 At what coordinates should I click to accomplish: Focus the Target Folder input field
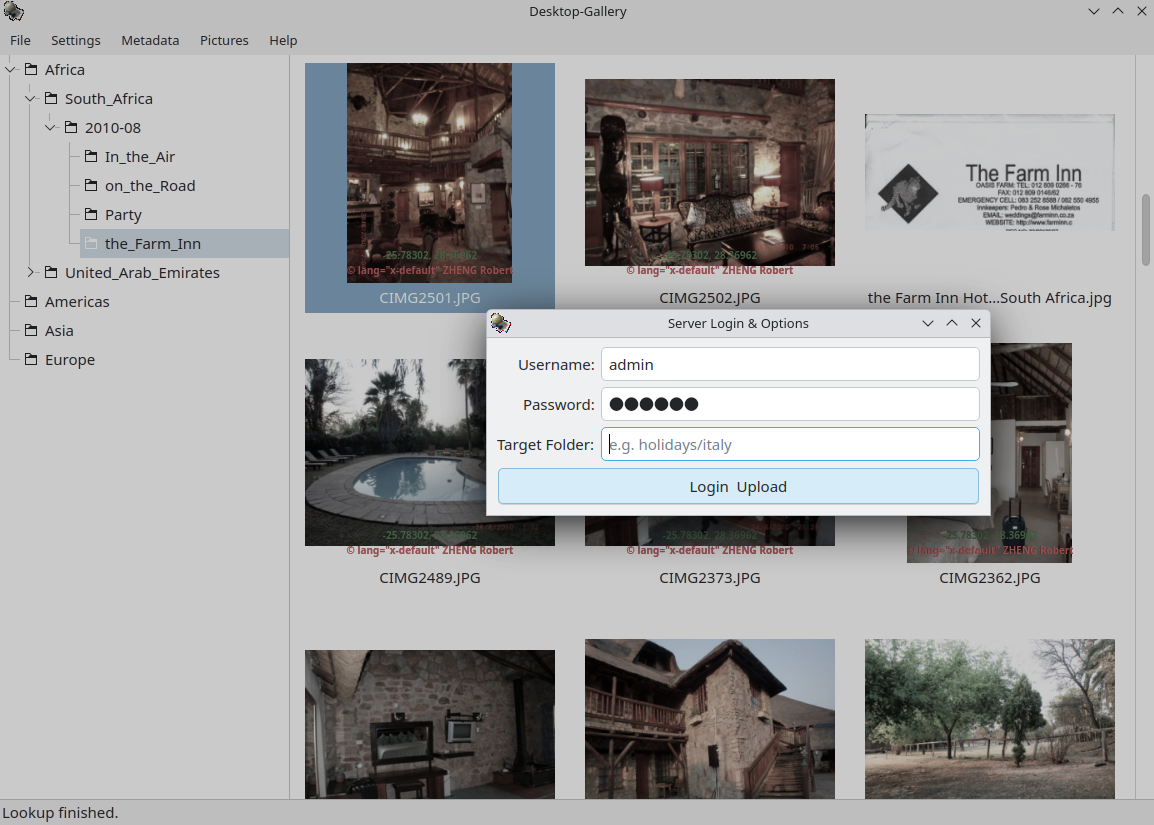point(789,445)
